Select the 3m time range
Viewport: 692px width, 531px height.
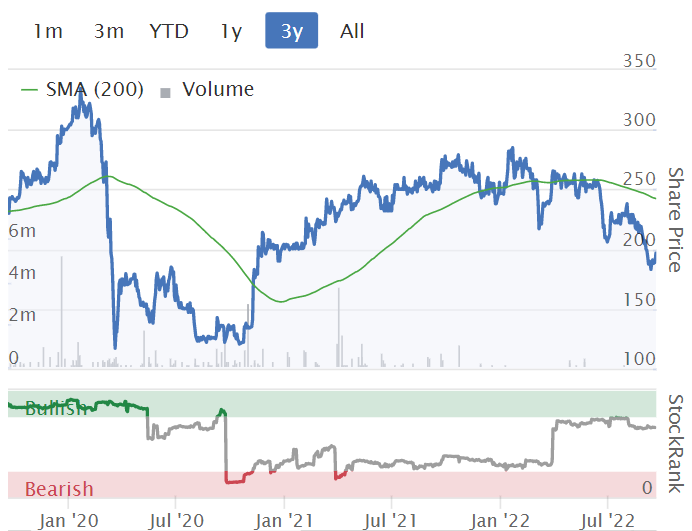(x=109, y=31)
